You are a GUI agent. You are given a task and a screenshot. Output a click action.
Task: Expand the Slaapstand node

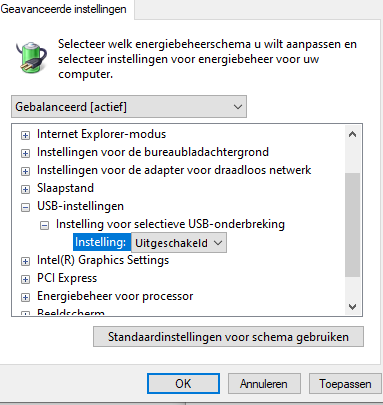[25, 189]
